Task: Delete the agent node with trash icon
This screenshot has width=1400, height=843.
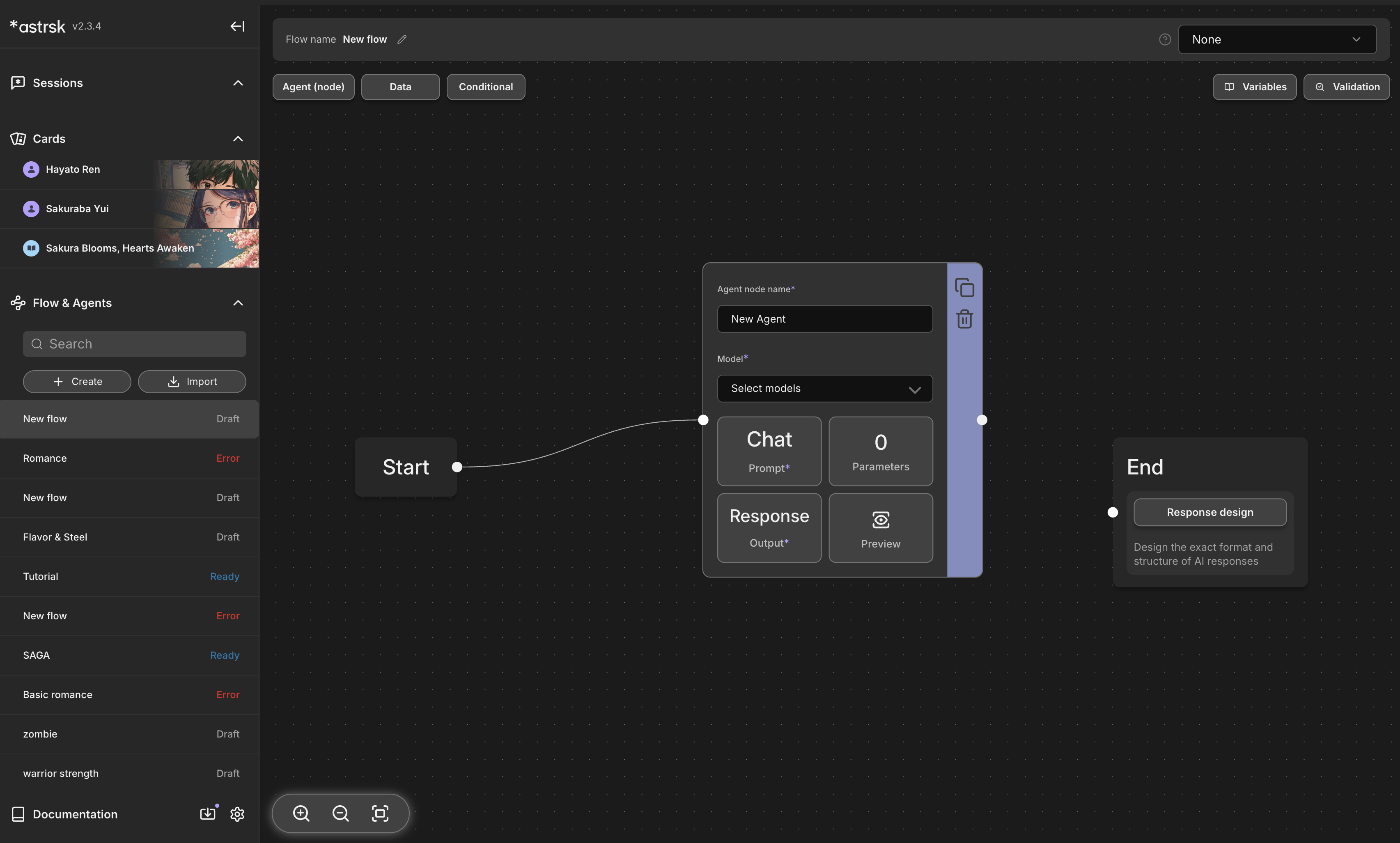Action: pos(964,318)
